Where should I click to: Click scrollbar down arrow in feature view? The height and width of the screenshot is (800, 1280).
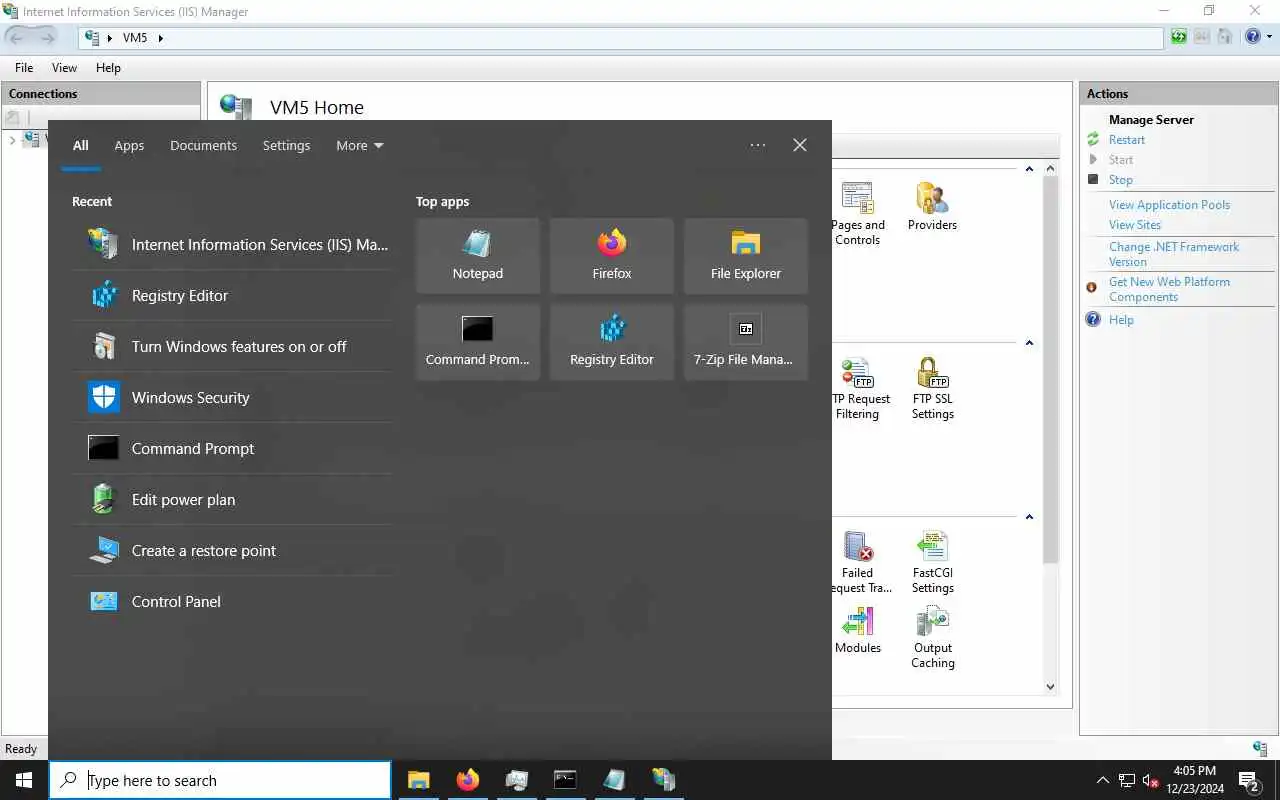click(1050, 687)
